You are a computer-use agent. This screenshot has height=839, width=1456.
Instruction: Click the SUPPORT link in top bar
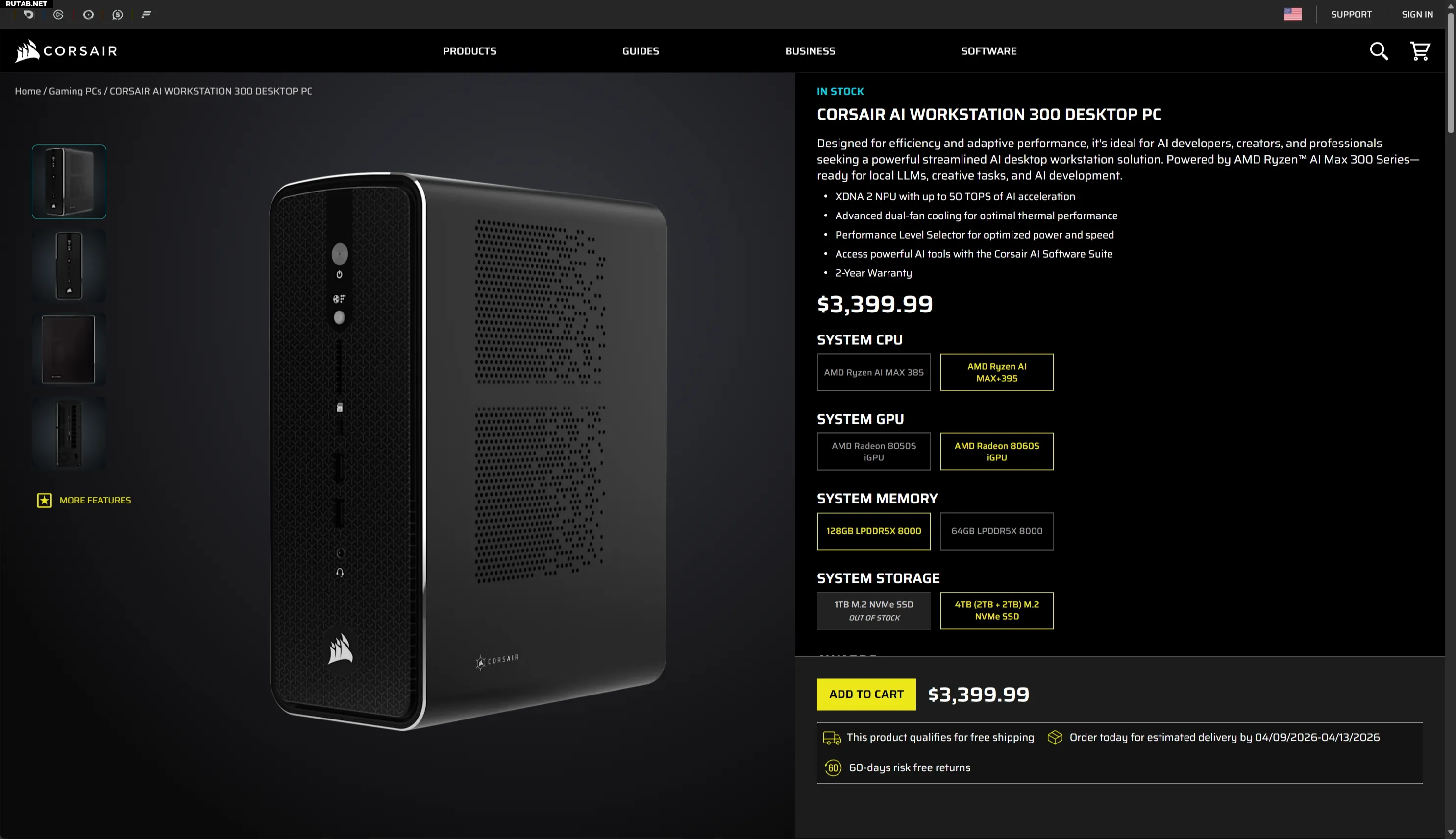1351,14
